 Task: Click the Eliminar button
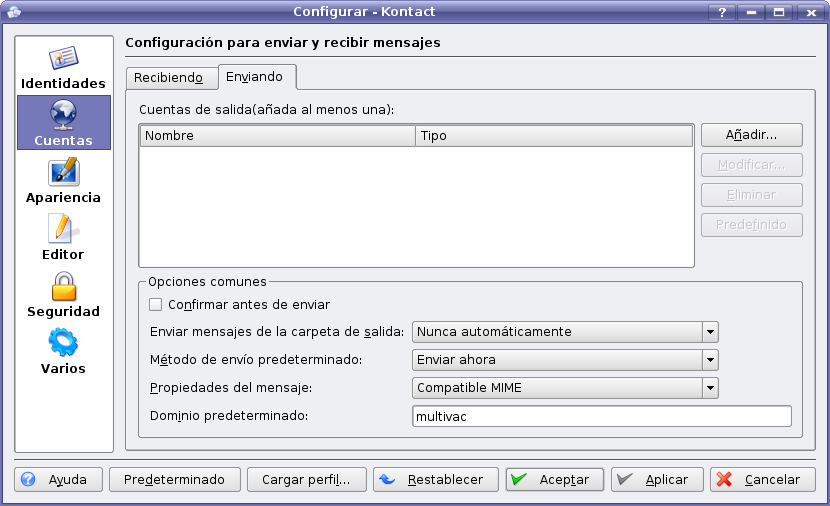coord(752,195)
